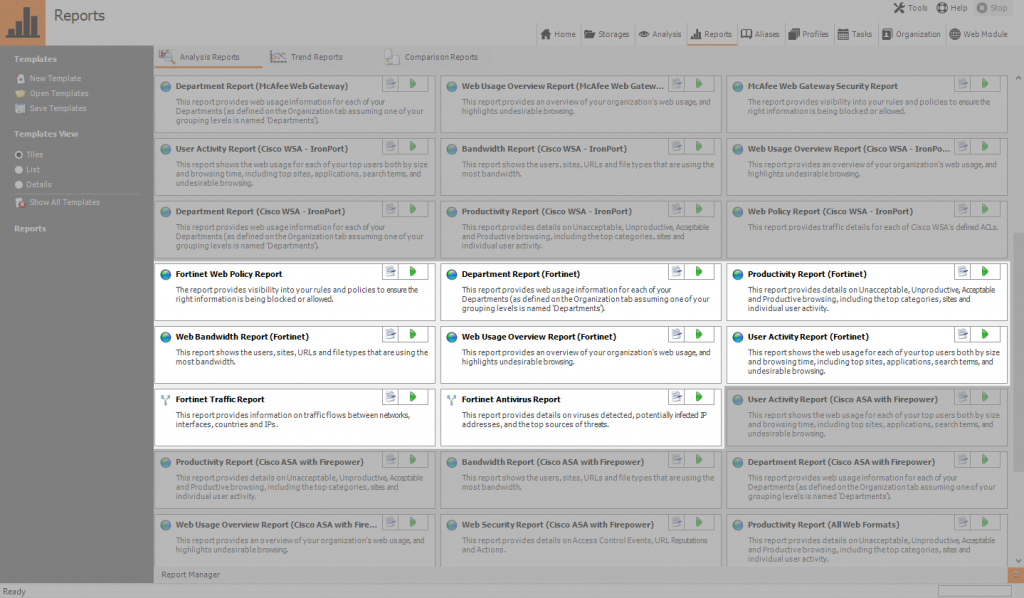
Task: Click Open Templates in sidebar
Action: pyautogui.click(x=52, y=93)
